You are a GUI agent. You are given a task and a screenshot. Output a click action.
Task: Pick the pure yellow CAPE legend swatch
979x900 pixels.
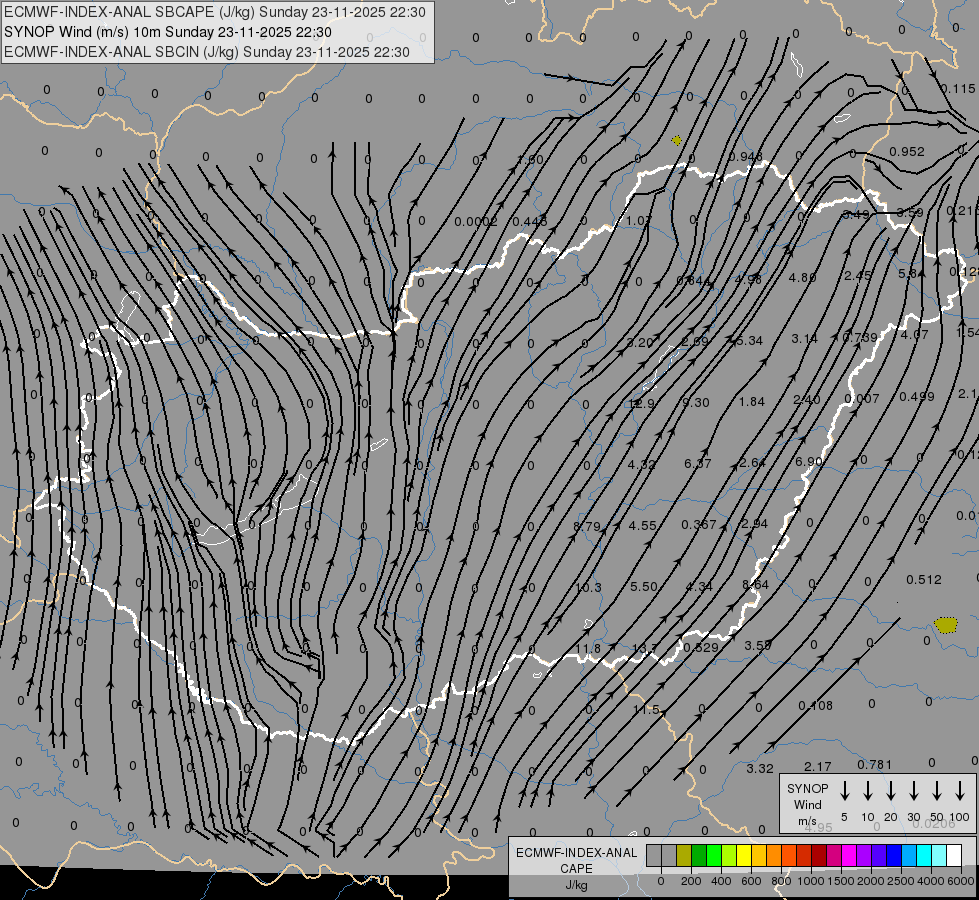pos(744,855)
